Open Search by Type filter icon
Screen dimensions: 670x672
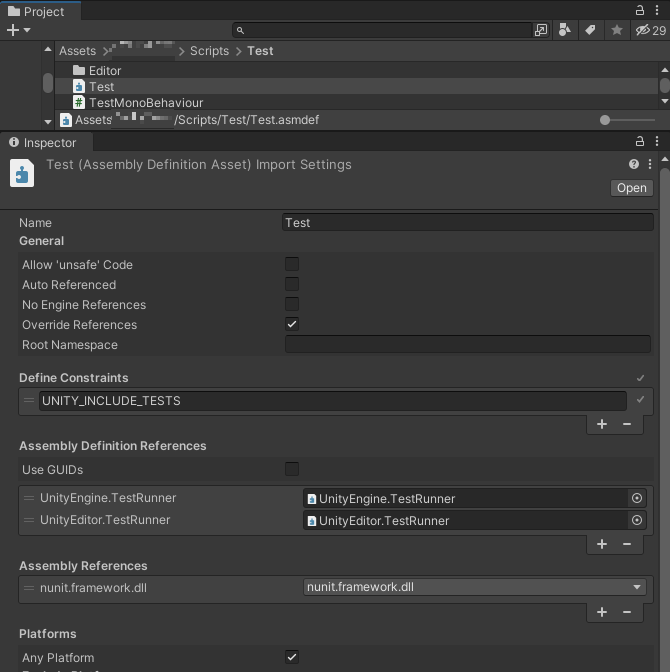pos(565,30)
